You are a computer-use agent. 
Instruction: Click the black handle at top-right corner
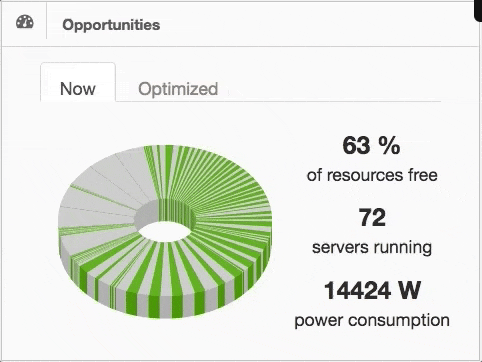tap(478, 10)
